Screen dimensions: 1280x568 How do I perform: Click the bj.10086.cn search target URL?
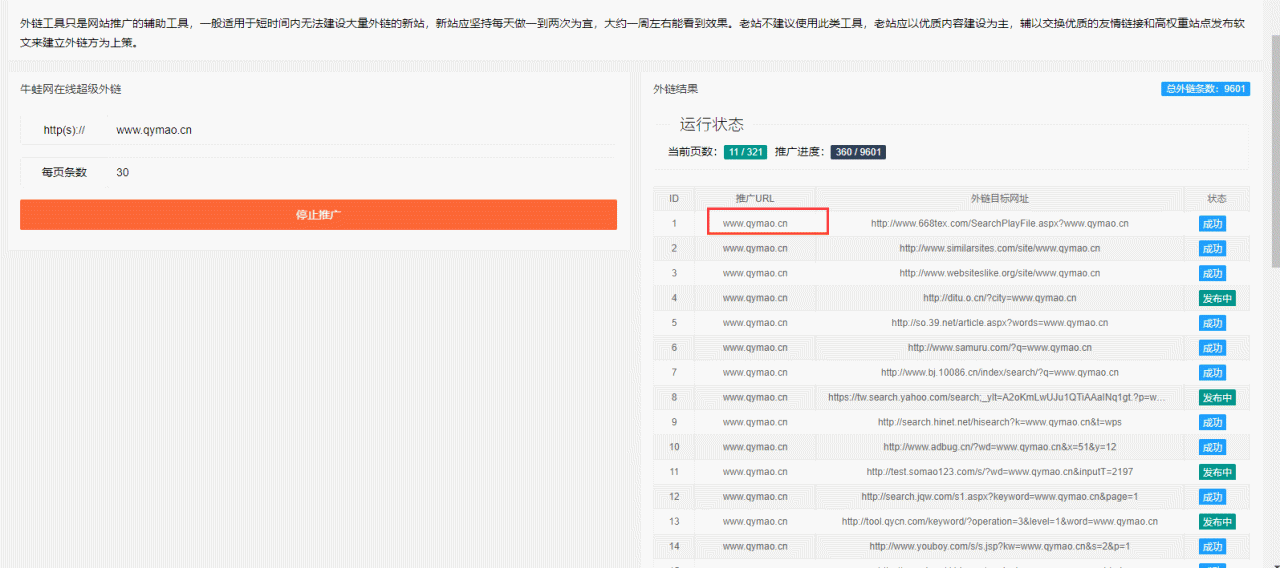click(999, 373)
